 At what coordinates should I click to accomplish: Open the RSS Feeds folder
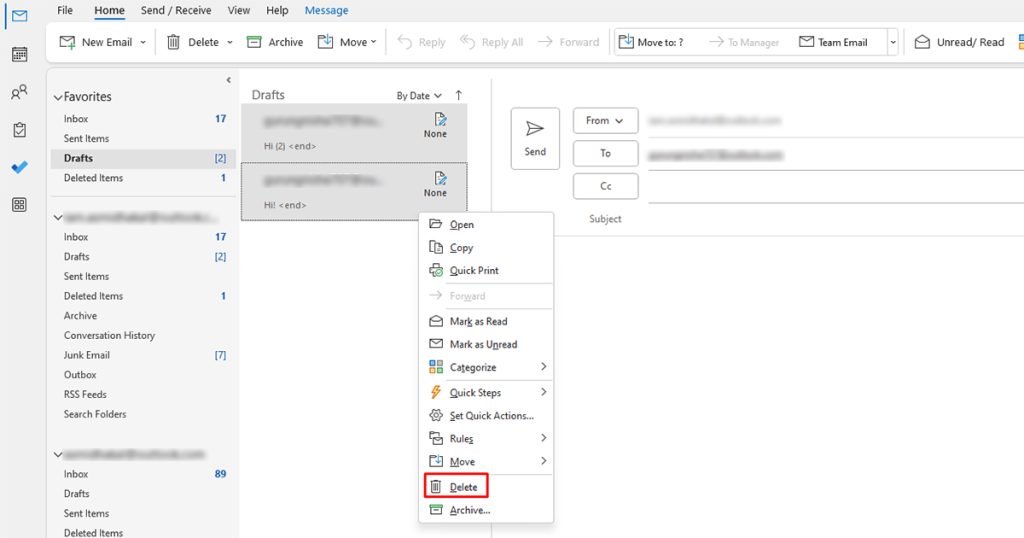click(x=142, y=394)
